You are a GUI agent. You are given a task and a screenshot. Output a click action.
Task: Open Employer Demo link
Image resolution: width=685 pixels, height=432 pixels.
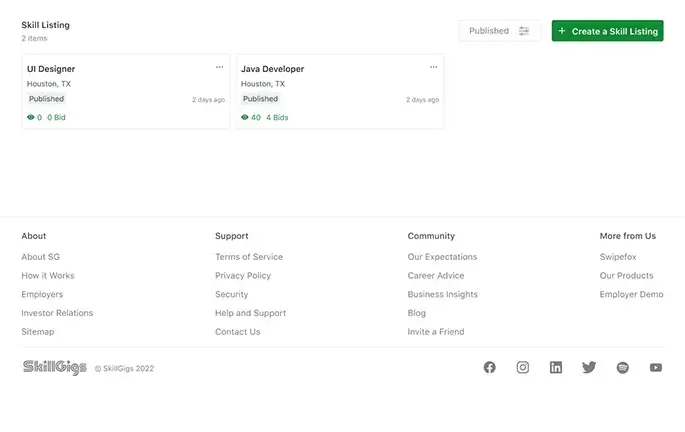tap(631, 295)
